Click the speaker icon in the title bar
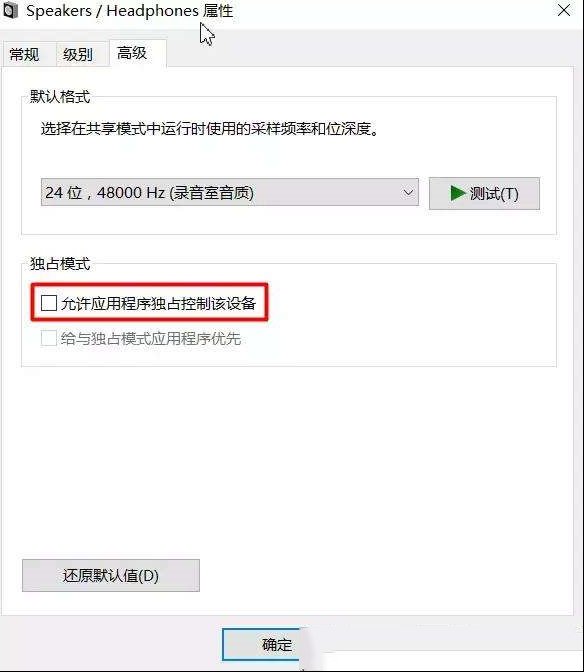This screenshot has height=672, width=584. tap(9, 10)
